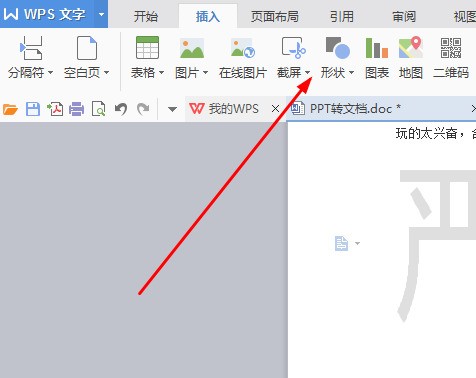This screenshot has width=476, height=378.
Task: Export to PDF icon
Action: click(x=55, y=109)
